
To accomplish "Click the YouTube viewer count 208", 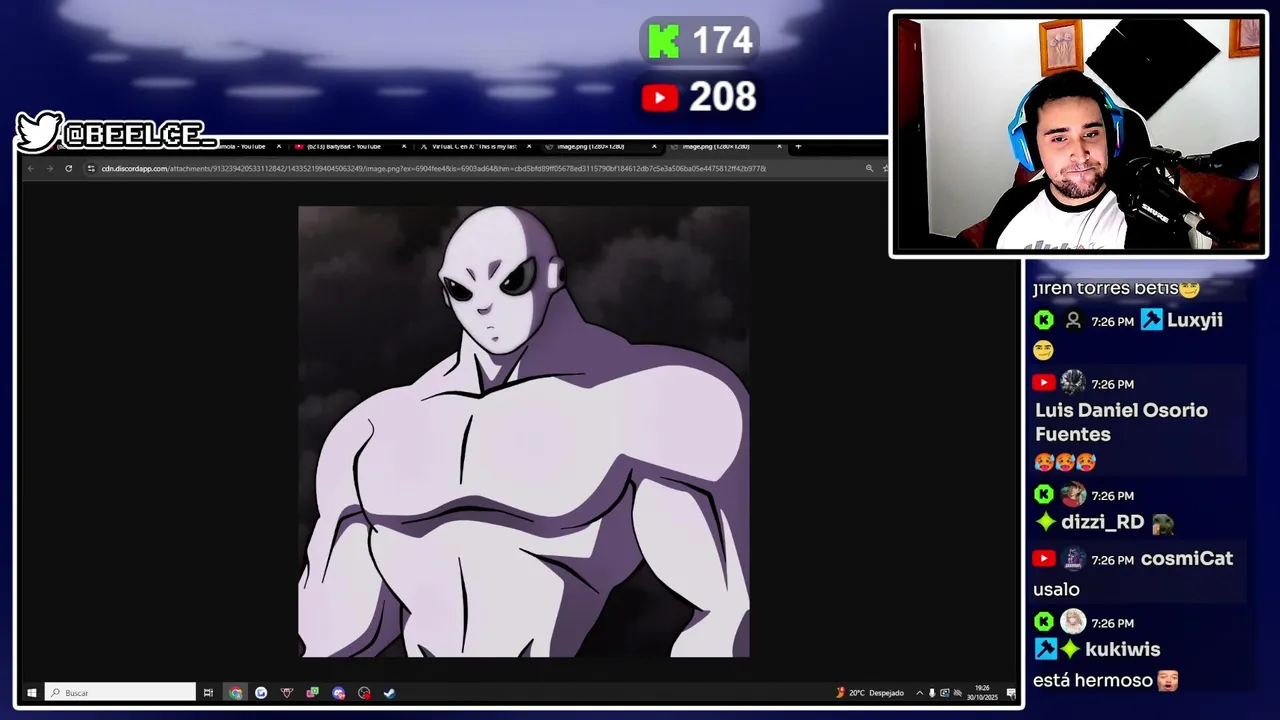I will coord(722,97).
